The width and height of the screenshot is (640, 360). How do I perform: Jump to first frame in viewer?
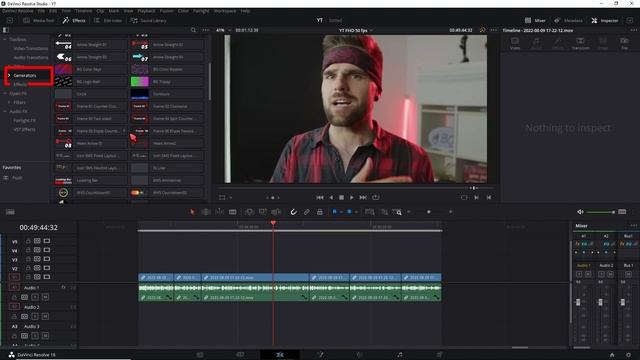coord(320,198)
